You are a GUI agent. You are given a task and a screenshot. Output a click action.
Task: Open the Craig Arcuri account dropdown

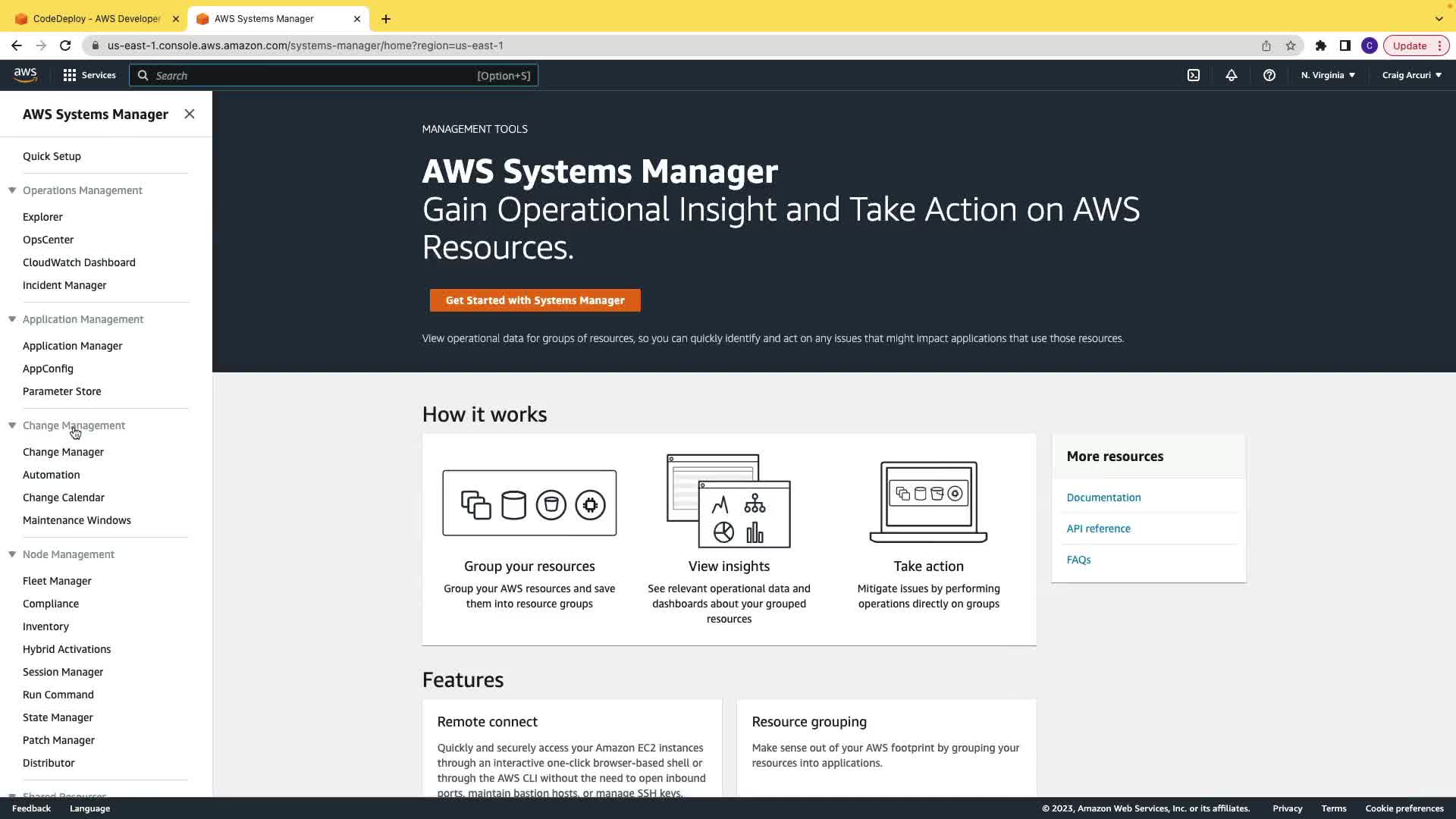(1411, 75)
